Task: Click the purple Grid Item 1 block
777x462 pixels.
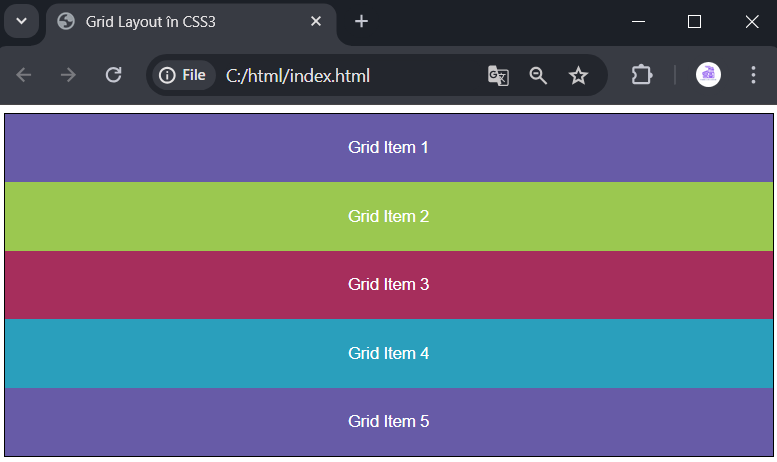Action: click(388, 148)
